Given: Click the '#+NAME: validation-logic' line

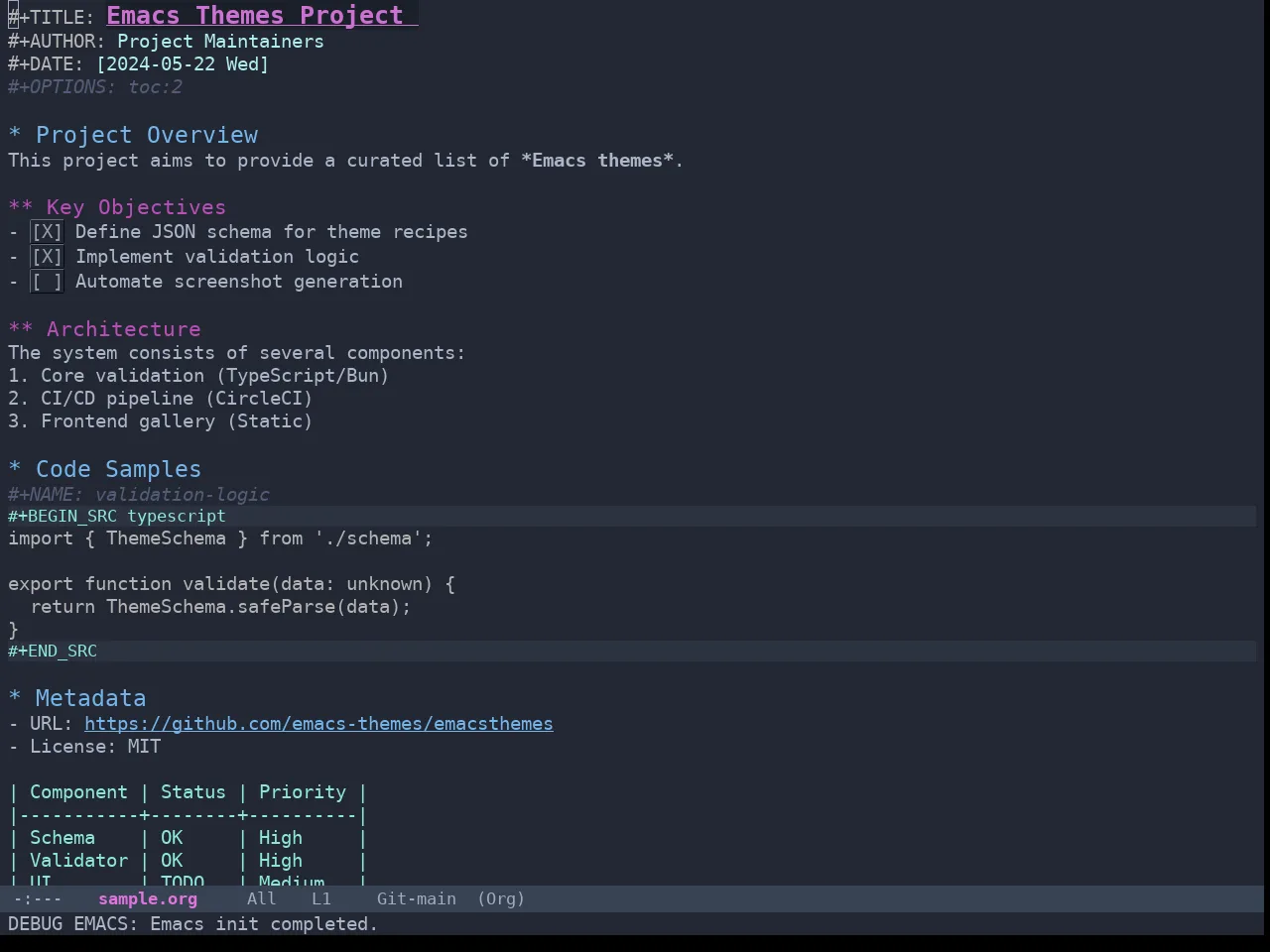Looking at the screenshot, I should (x=139, y=494).
